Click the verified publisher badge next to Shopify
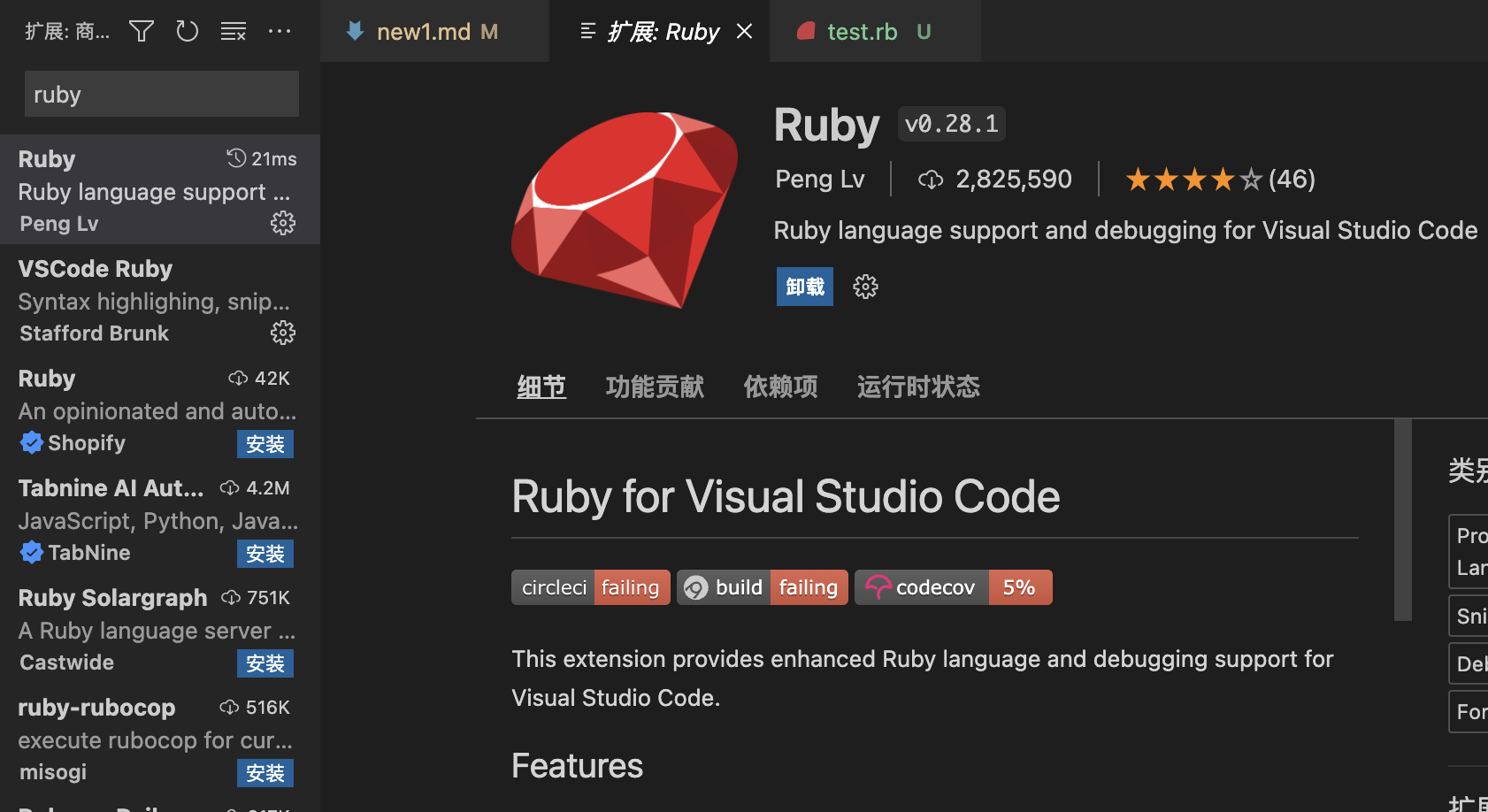This screenshot has height=812, width=1488. click(32, 442)
